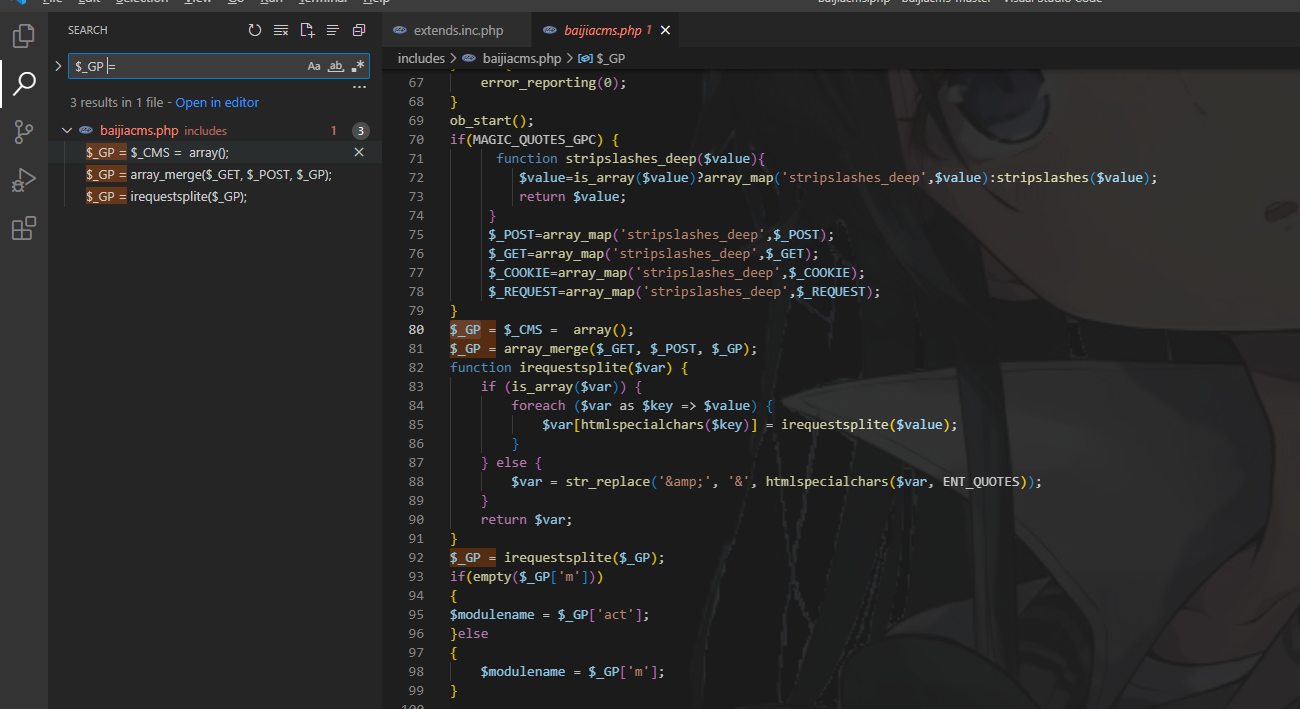Open the Extensions view
The height and width of the screenshot is (709, 1300).
pyautogui.click(x=23, y=229)
